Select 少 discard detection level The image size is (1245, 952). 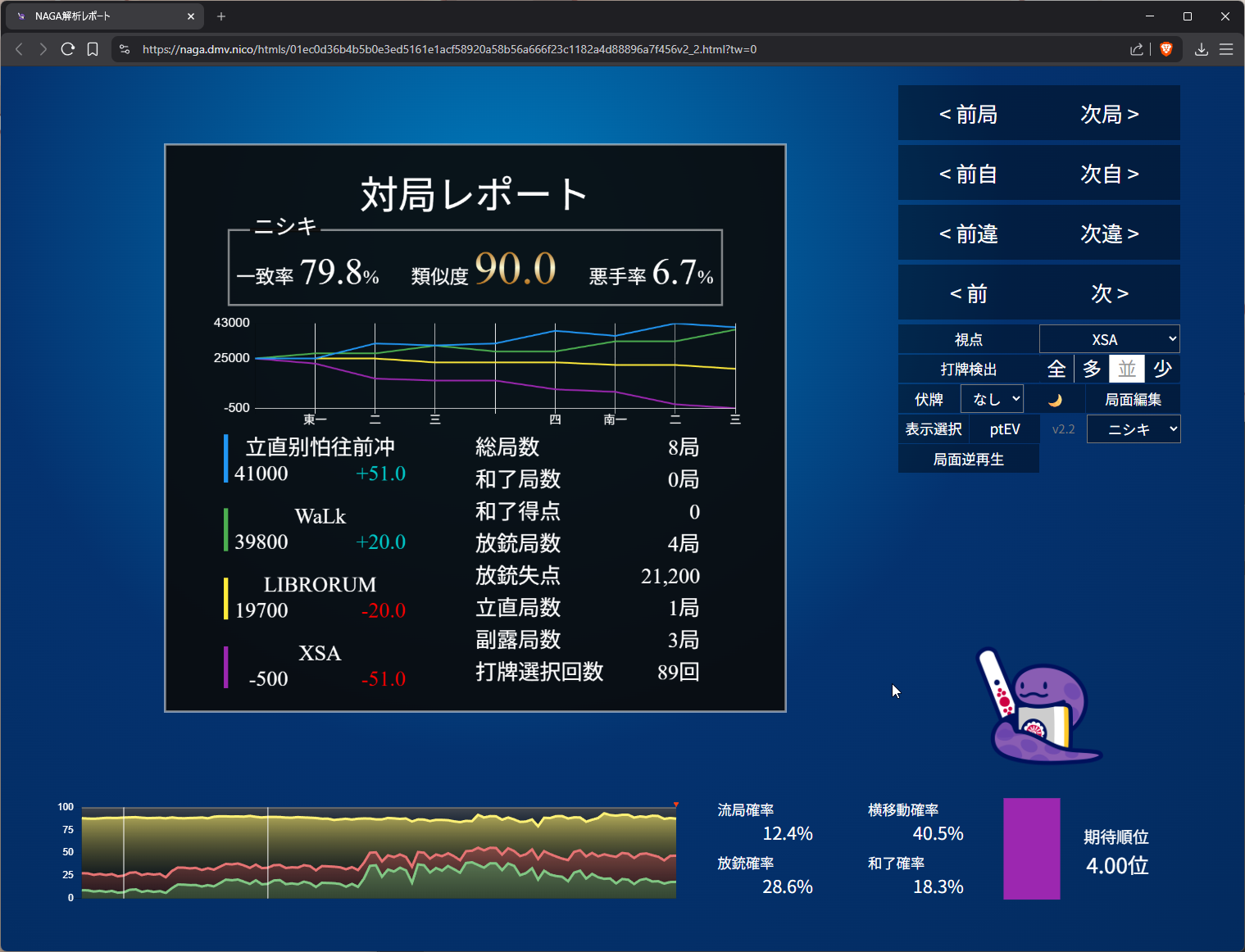tap(1162, 369)
